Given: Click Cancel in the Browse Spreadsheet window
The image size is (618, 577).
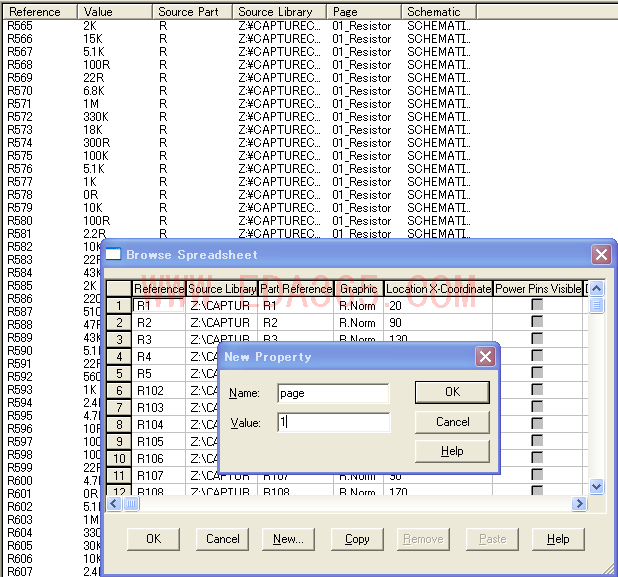Looking at the screenshot, I should tap(223, 539).
